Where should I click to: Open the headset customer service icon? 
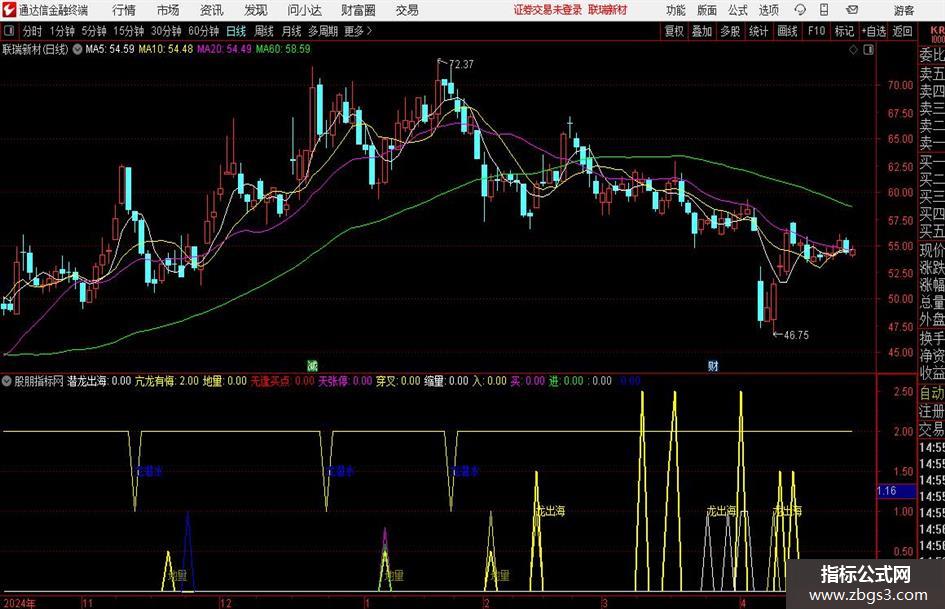click(800, 10)
